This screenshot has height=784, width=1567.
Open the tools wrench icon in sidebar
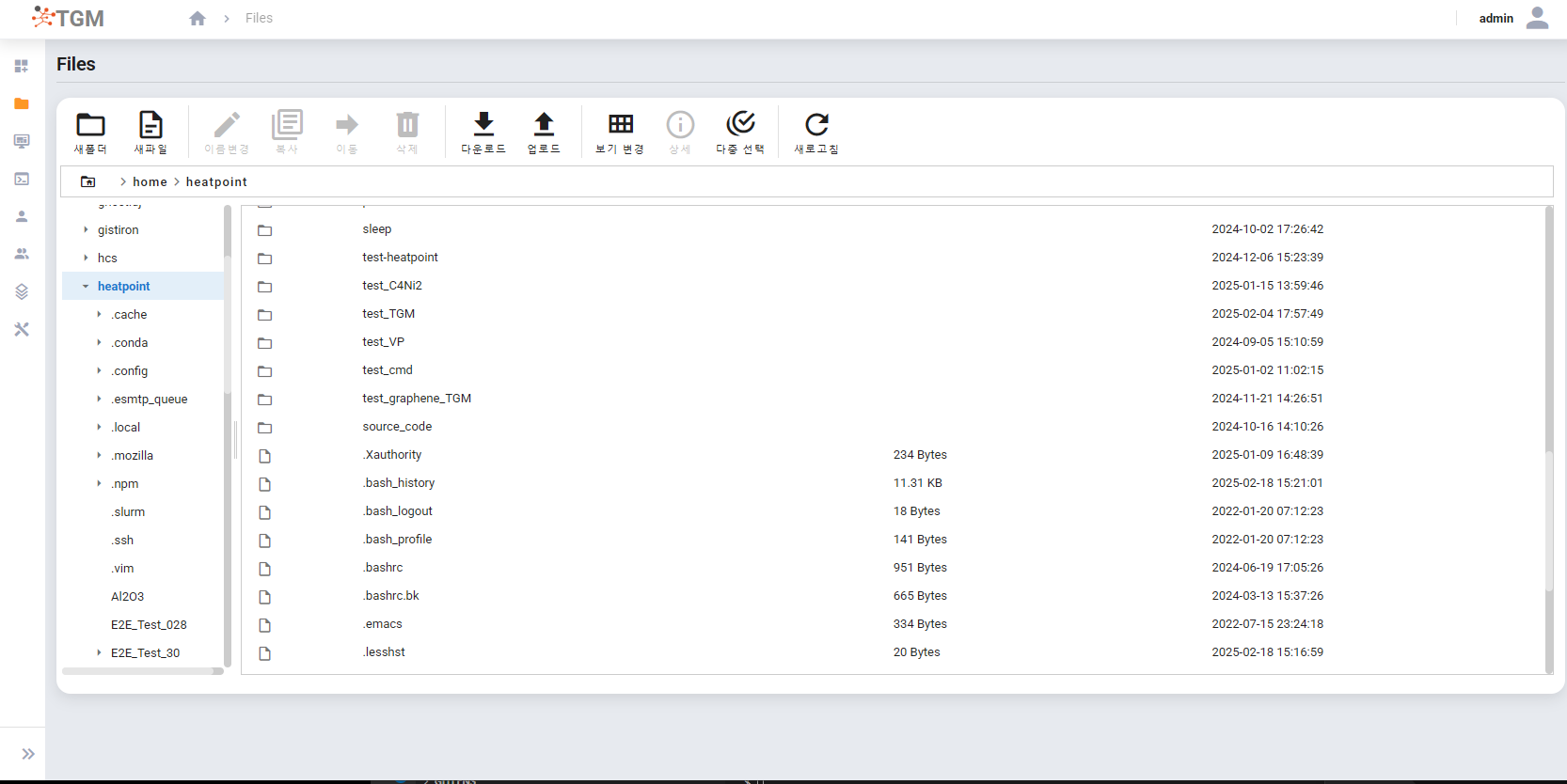[22, 329]
